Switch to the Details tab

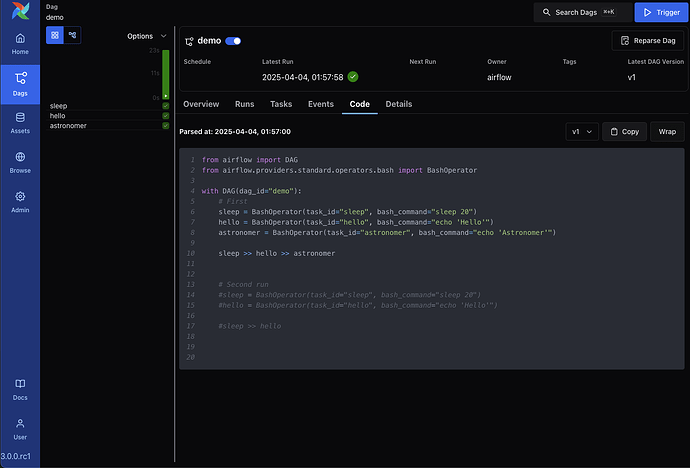(x=399, y=104)
